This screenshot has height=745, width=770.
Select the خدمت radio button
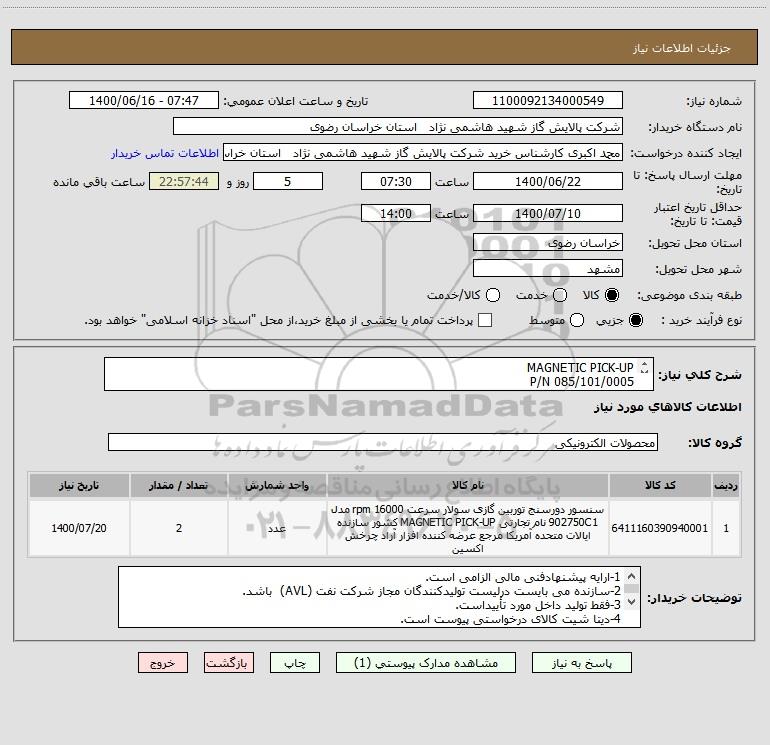[x=560, y=295]
